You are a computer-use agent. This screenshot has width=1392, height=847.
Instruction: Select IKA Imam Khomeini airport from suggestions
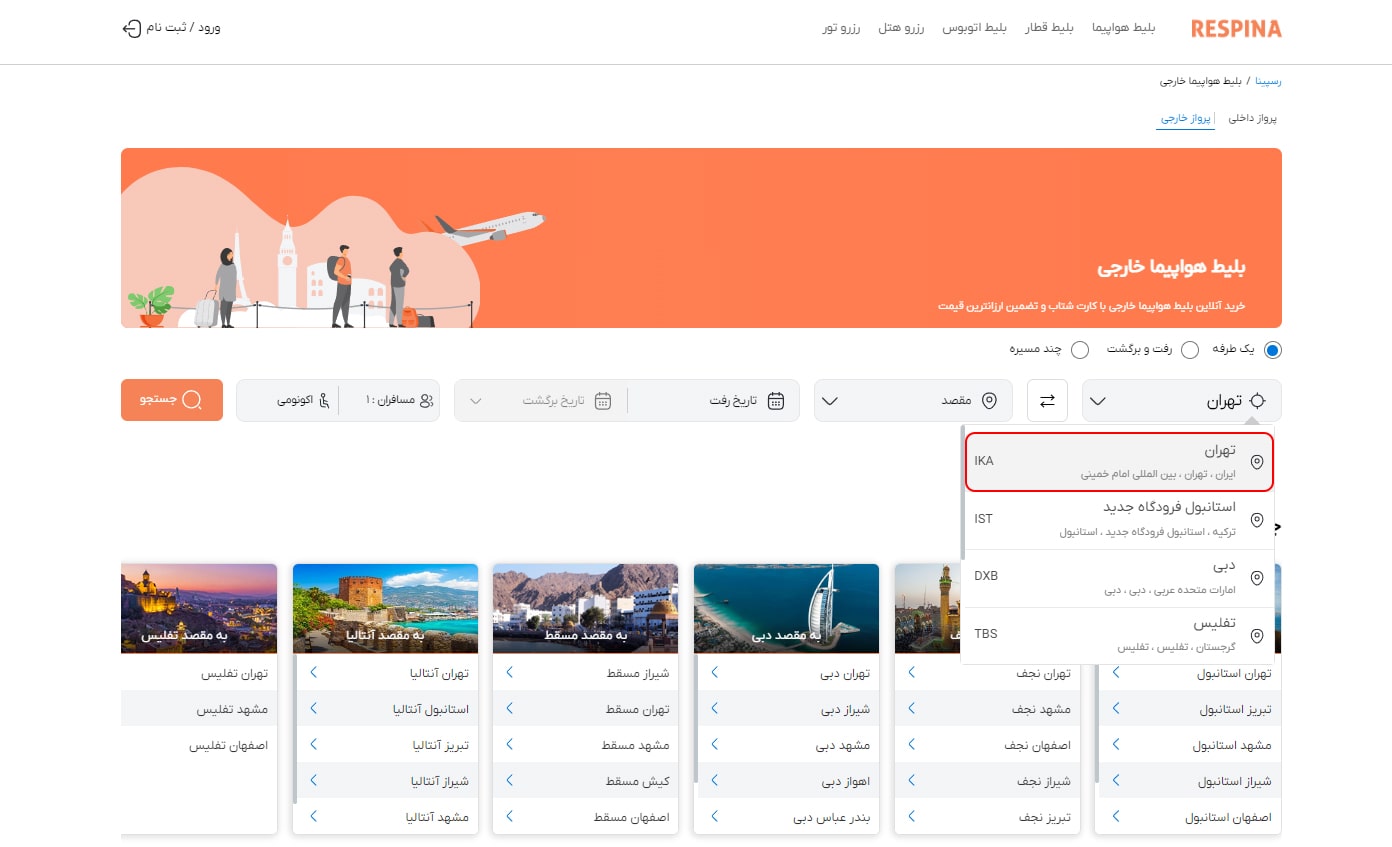pyautogui.click(x=1117, y=463)
